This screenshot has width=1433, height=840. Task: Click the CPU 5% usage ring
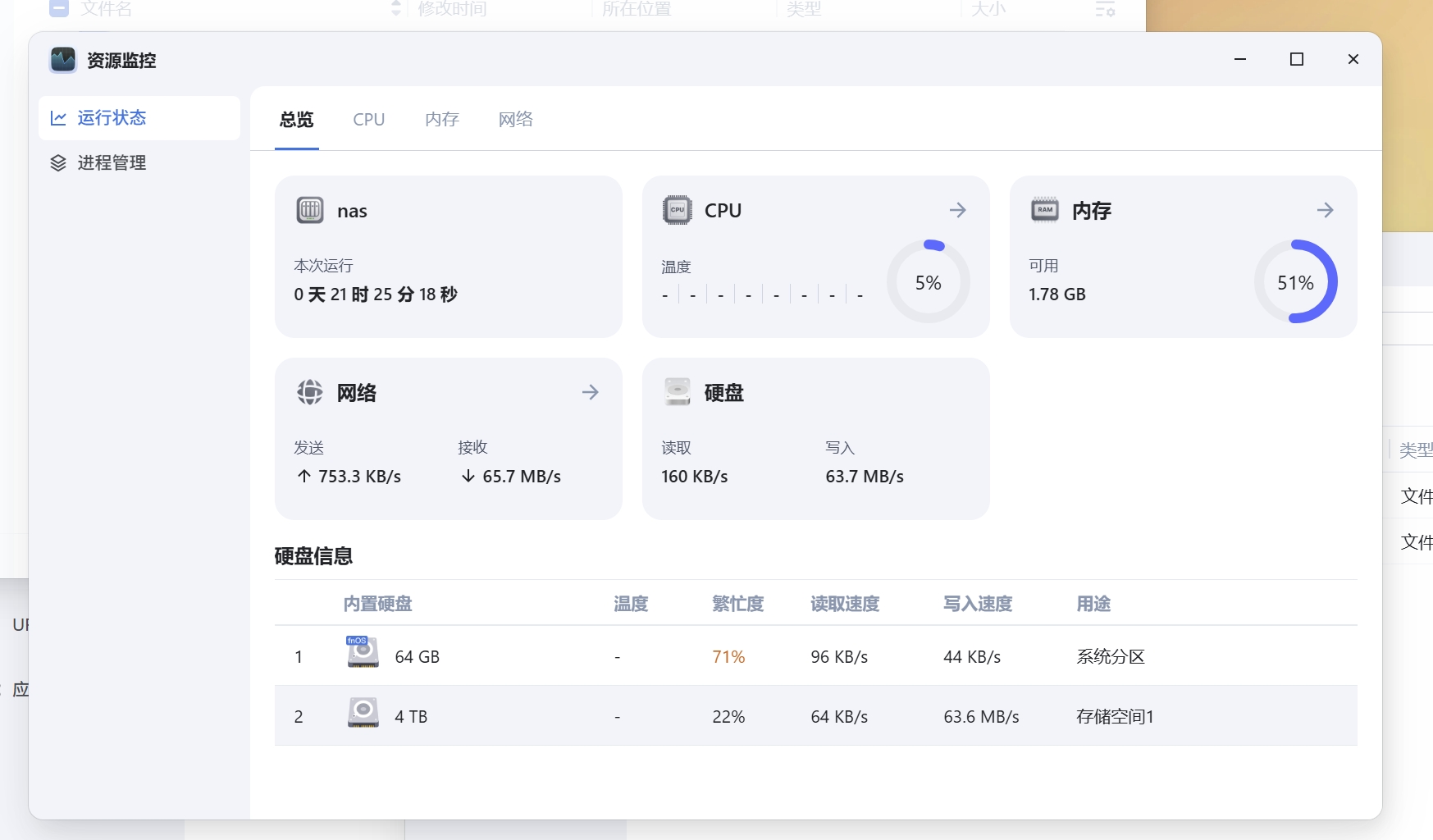point(929,281)
